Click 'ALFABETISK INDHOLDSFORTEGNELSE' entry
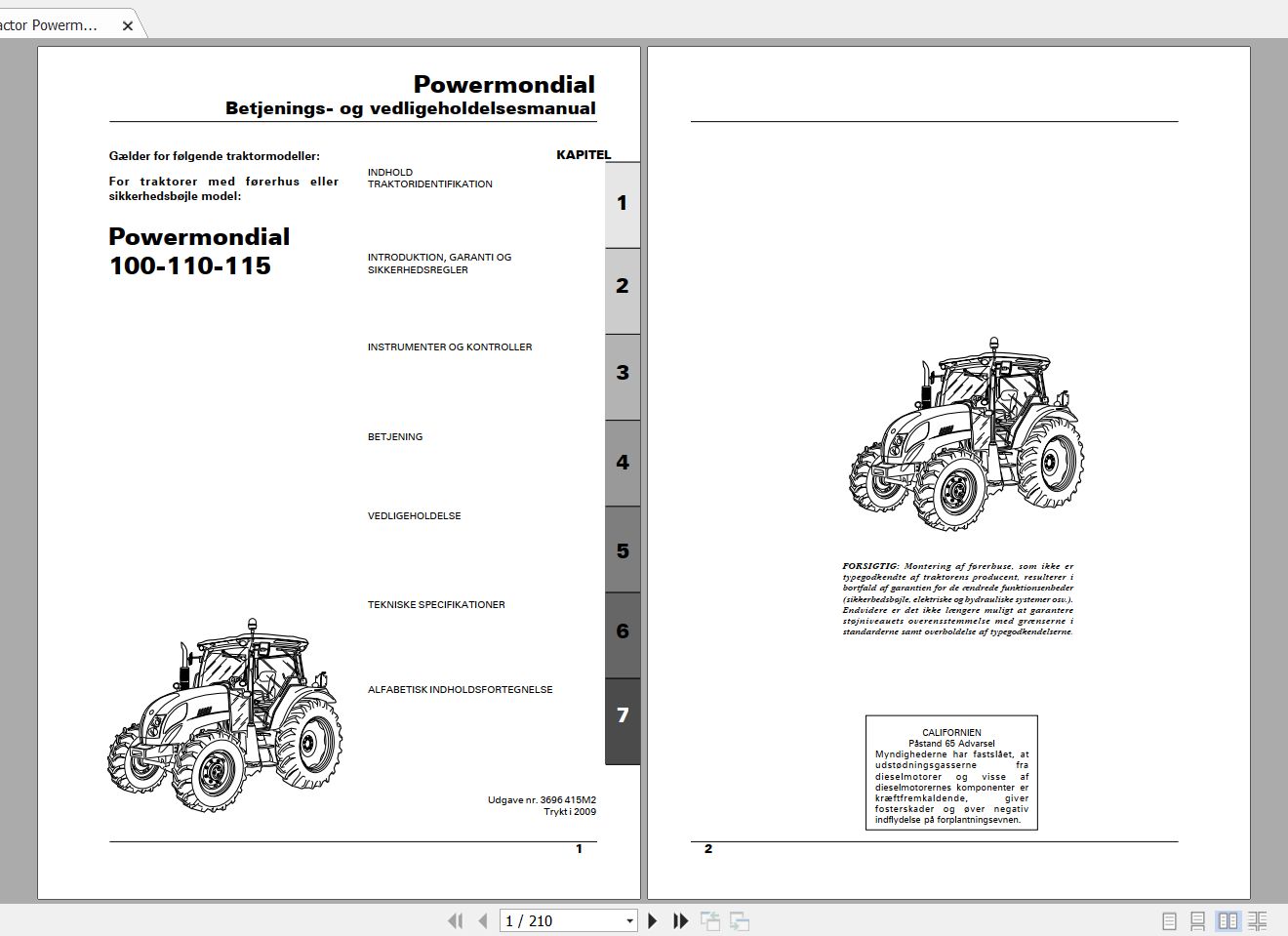The width and height of the screenshot is (1288, 936). [460, 689]
